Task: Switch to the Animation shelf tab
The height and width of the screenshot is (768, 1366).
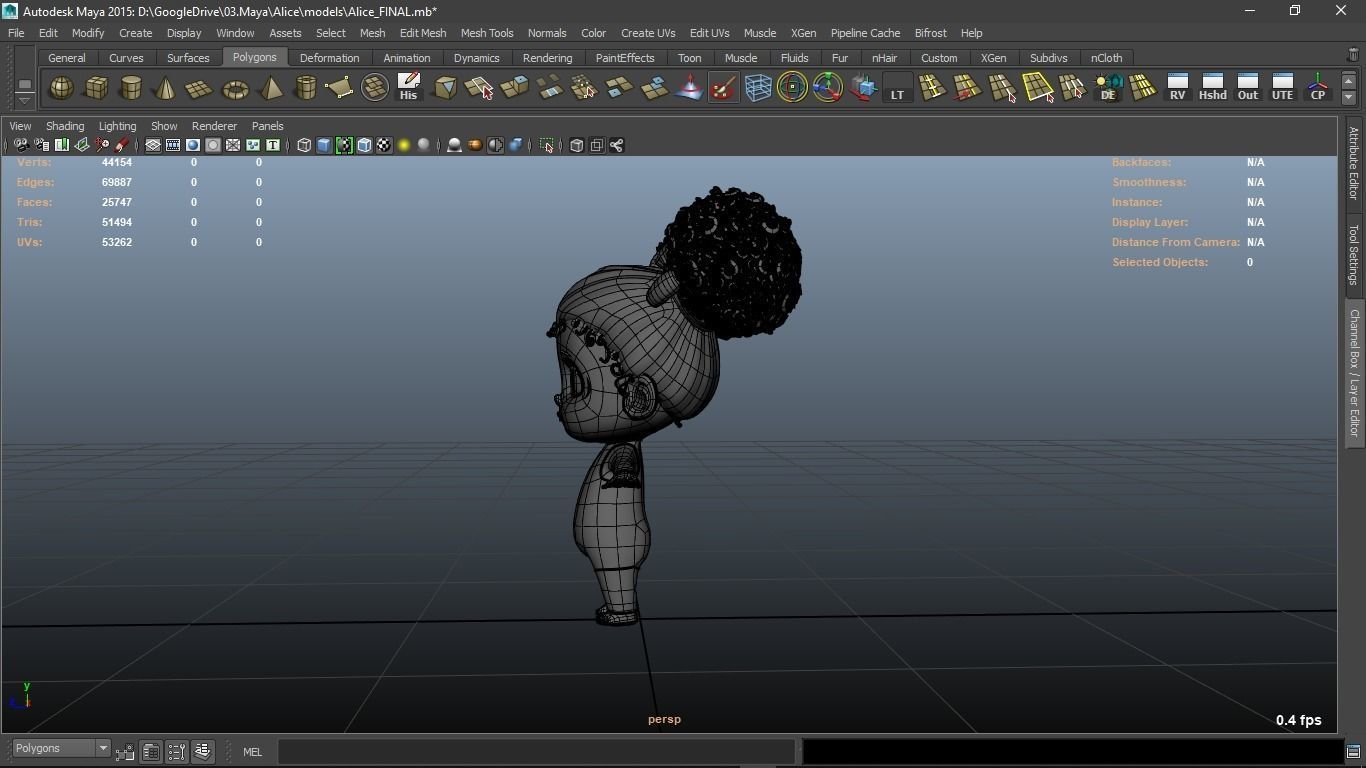Action: click(407, 58)
